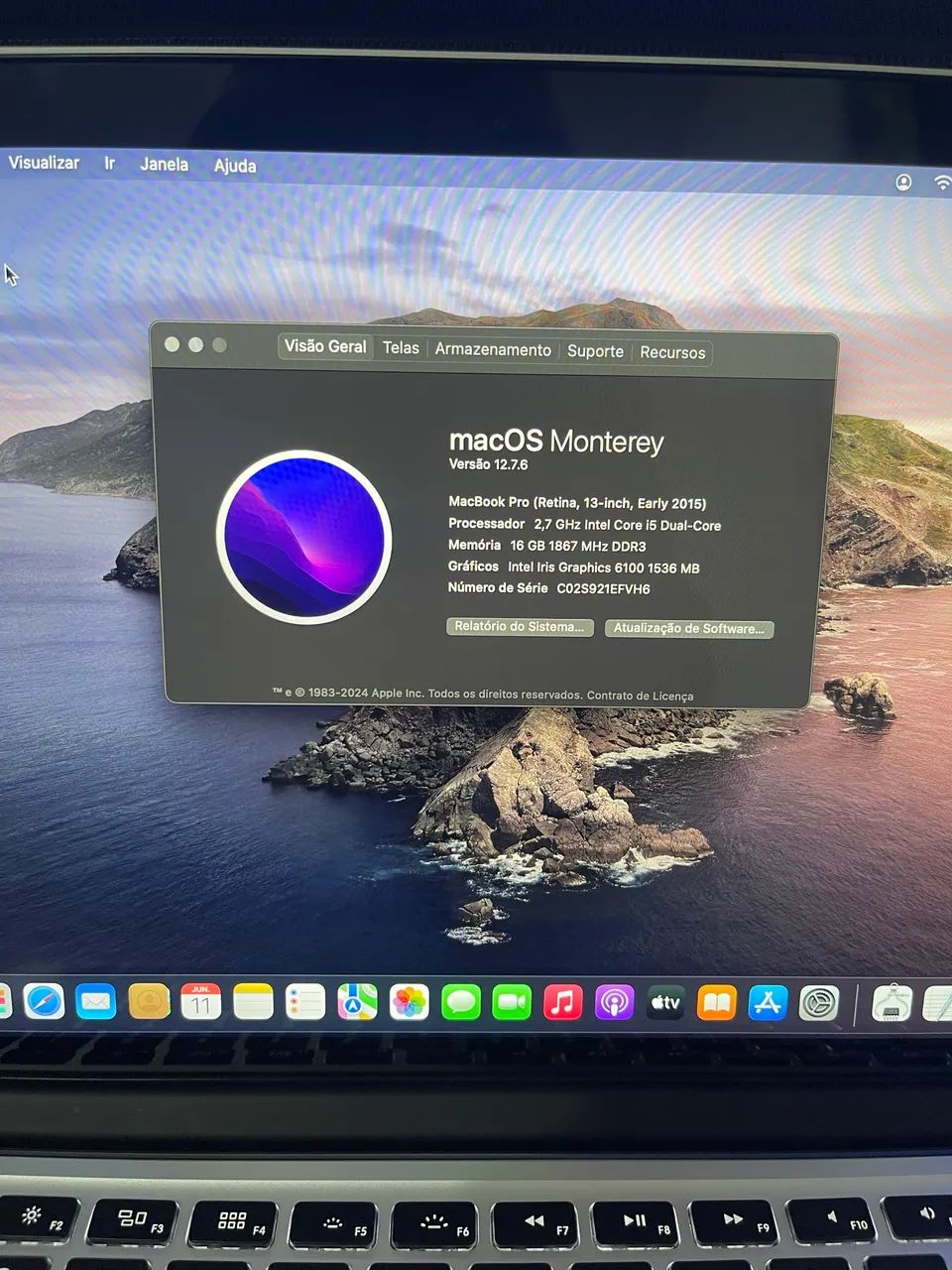Open System Information chip icon in Dock

(892, 1003)
